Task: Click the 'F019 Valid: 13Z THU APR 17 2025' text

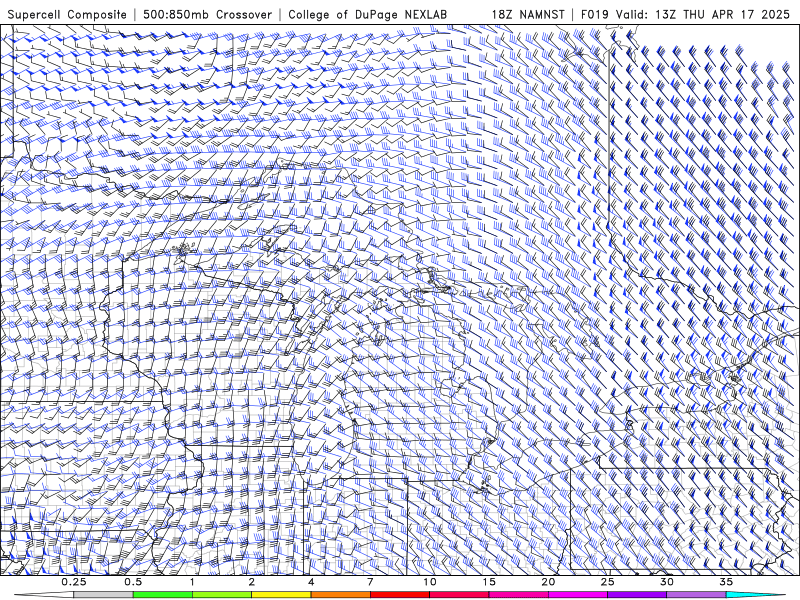Action: tap(685, 14)
